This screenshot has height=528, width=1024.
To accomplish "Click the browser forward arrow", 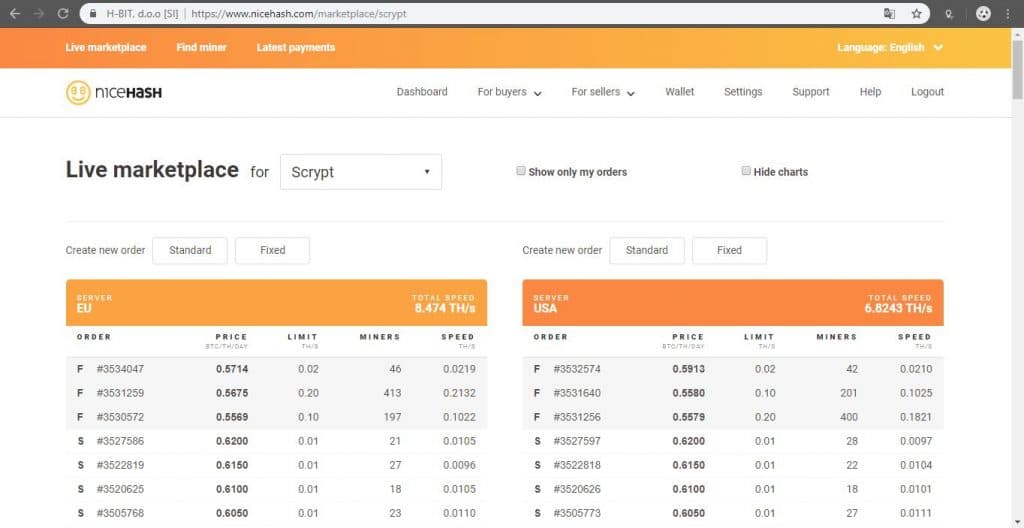I will click(39, 13).
